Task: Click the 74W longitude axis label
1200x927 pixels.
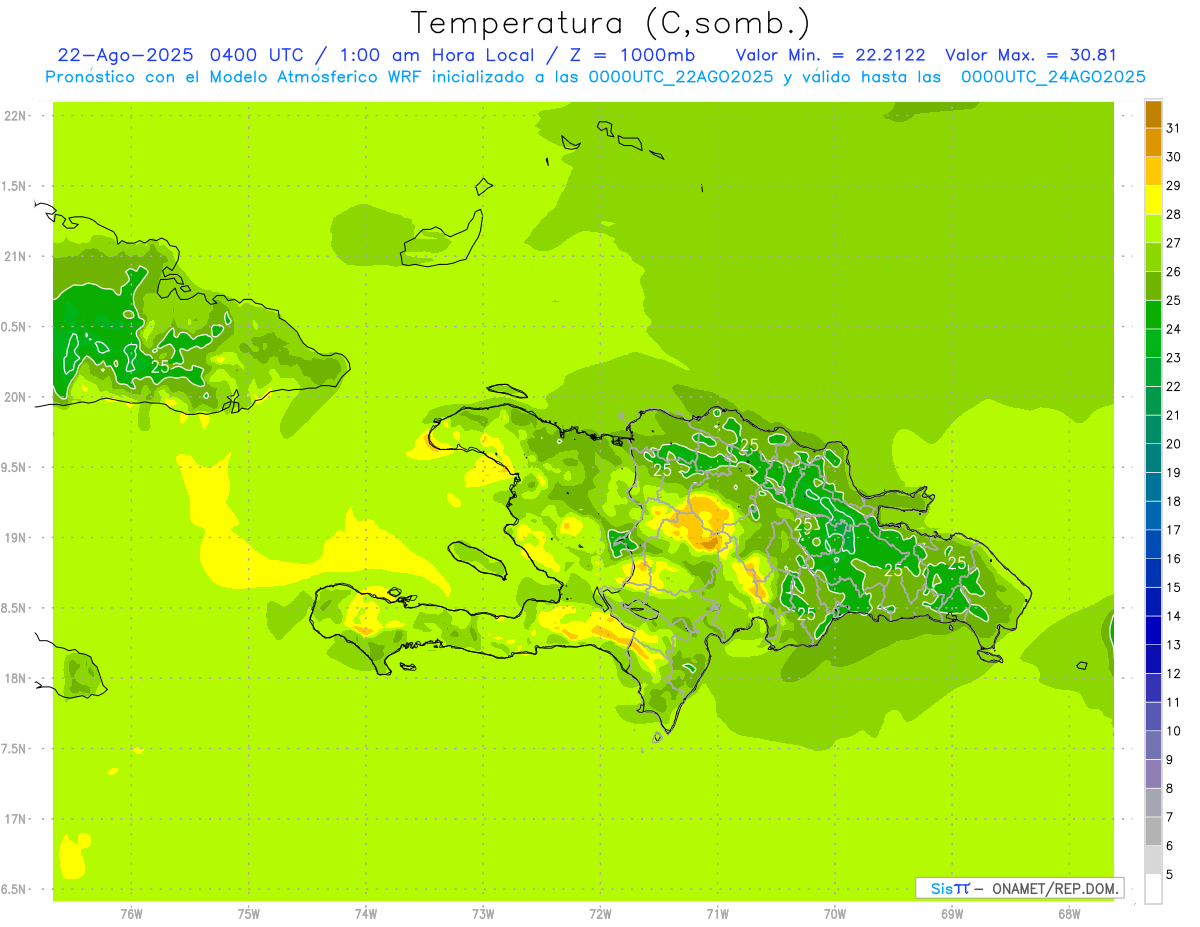Action: 366,914
